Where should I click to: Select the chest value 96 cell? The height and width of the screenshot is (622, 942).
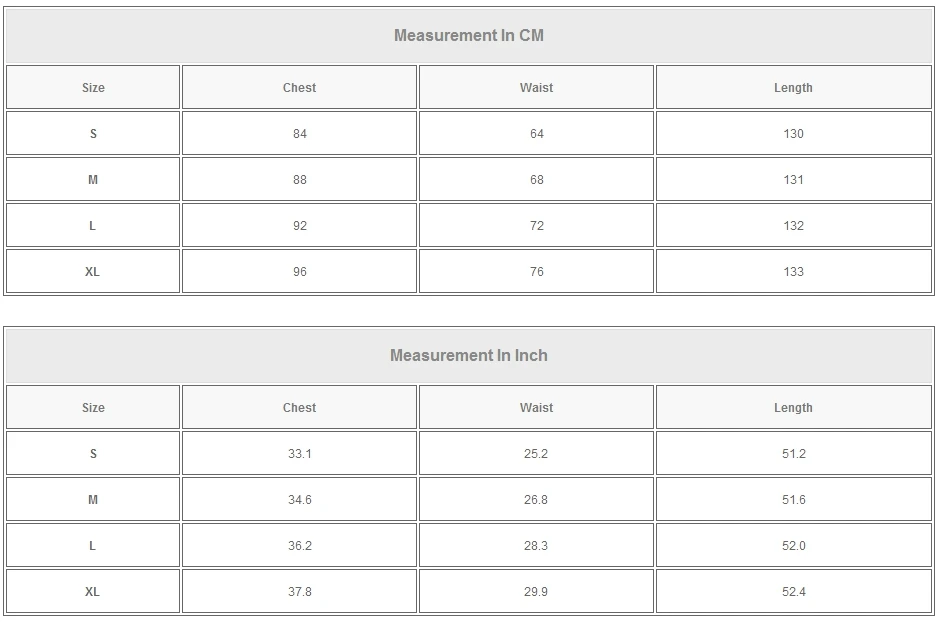pos(299,272)
